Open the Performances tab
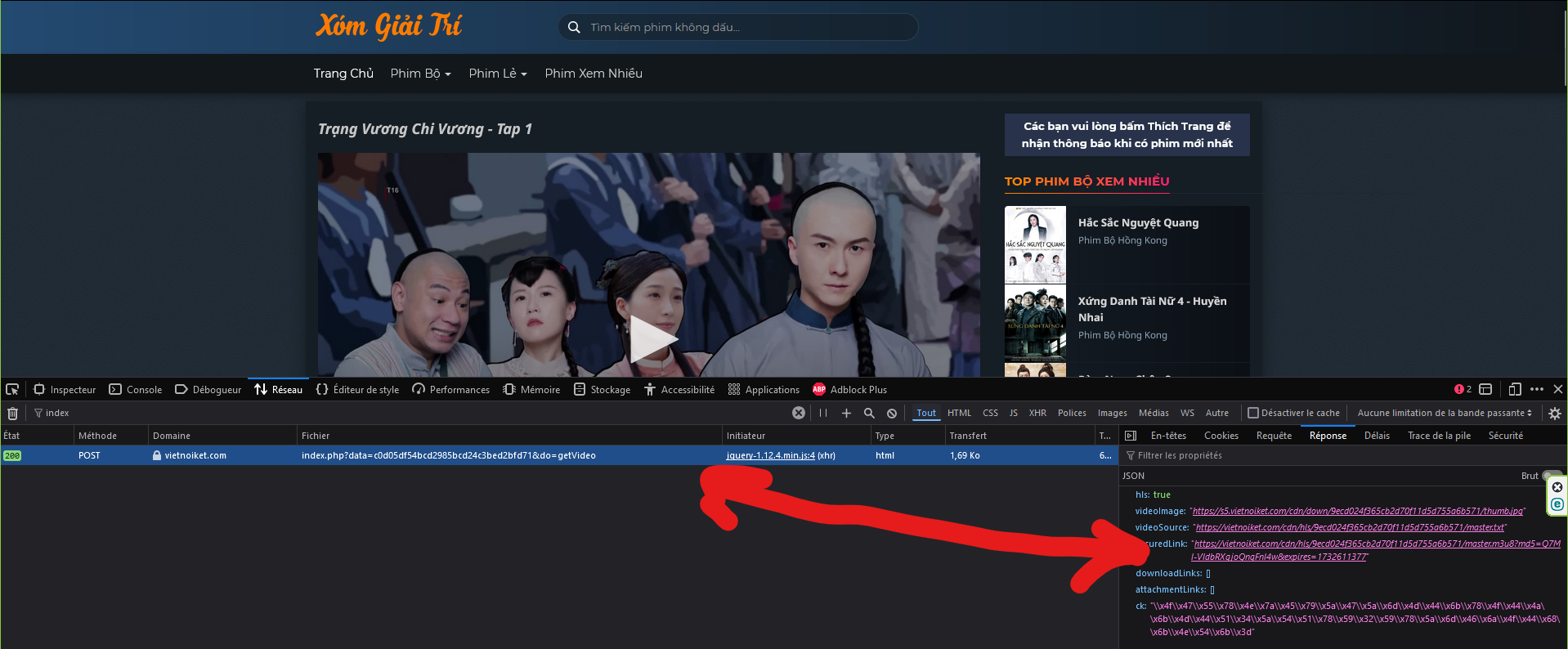 coord(451,390)
